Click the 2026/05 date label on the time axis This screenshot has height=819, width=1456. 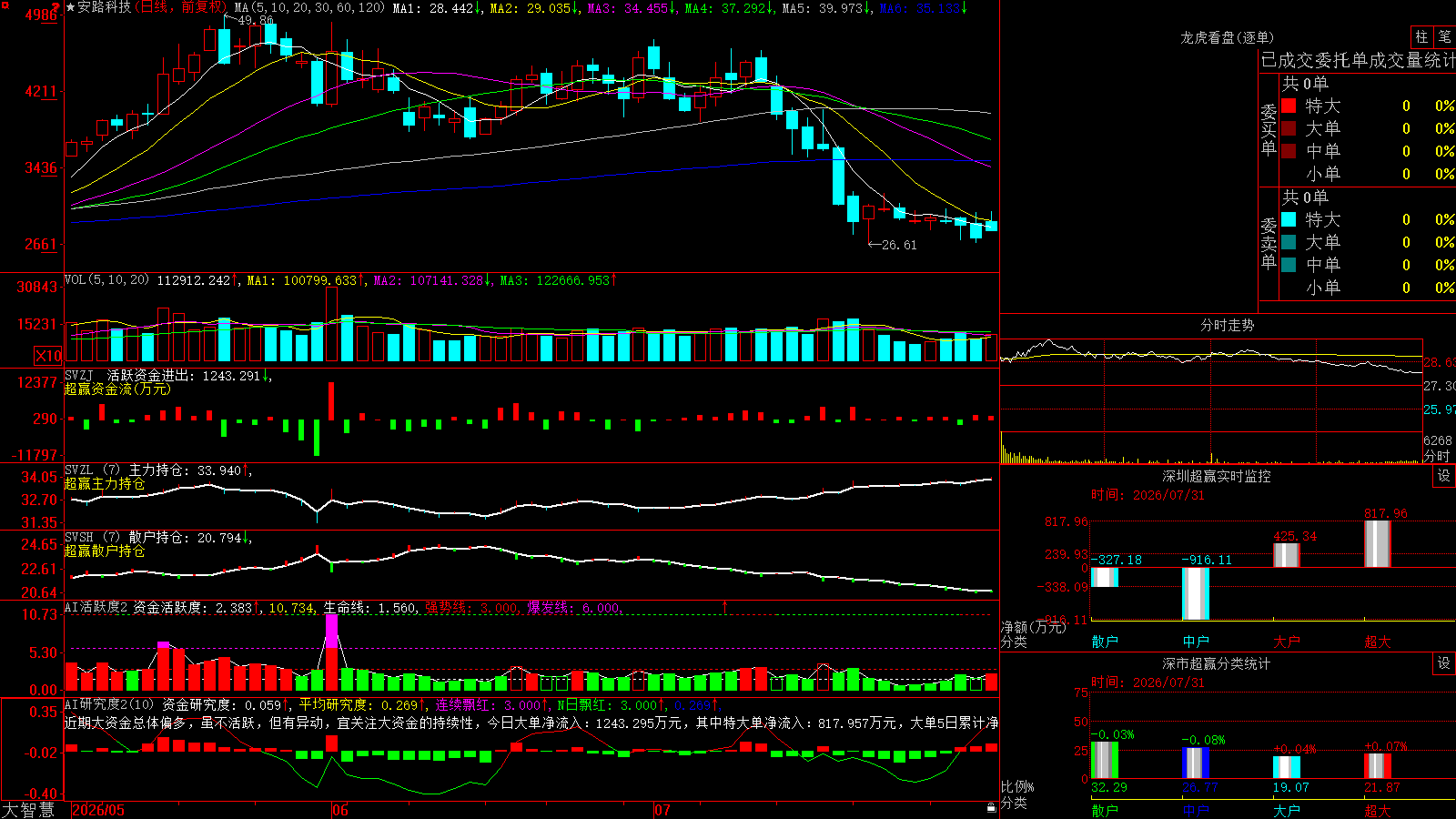98,810
